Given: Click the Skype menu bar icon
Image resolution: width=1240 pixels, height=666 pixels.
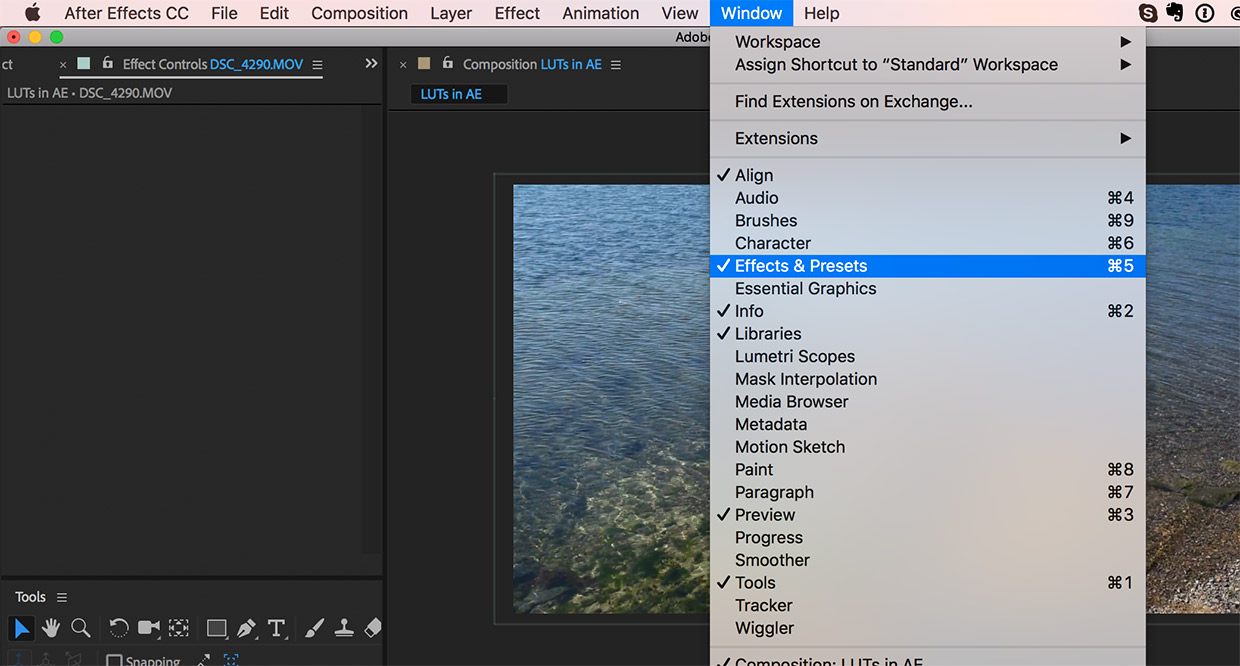Looking at the screenshot, I should click(1149, 13).
